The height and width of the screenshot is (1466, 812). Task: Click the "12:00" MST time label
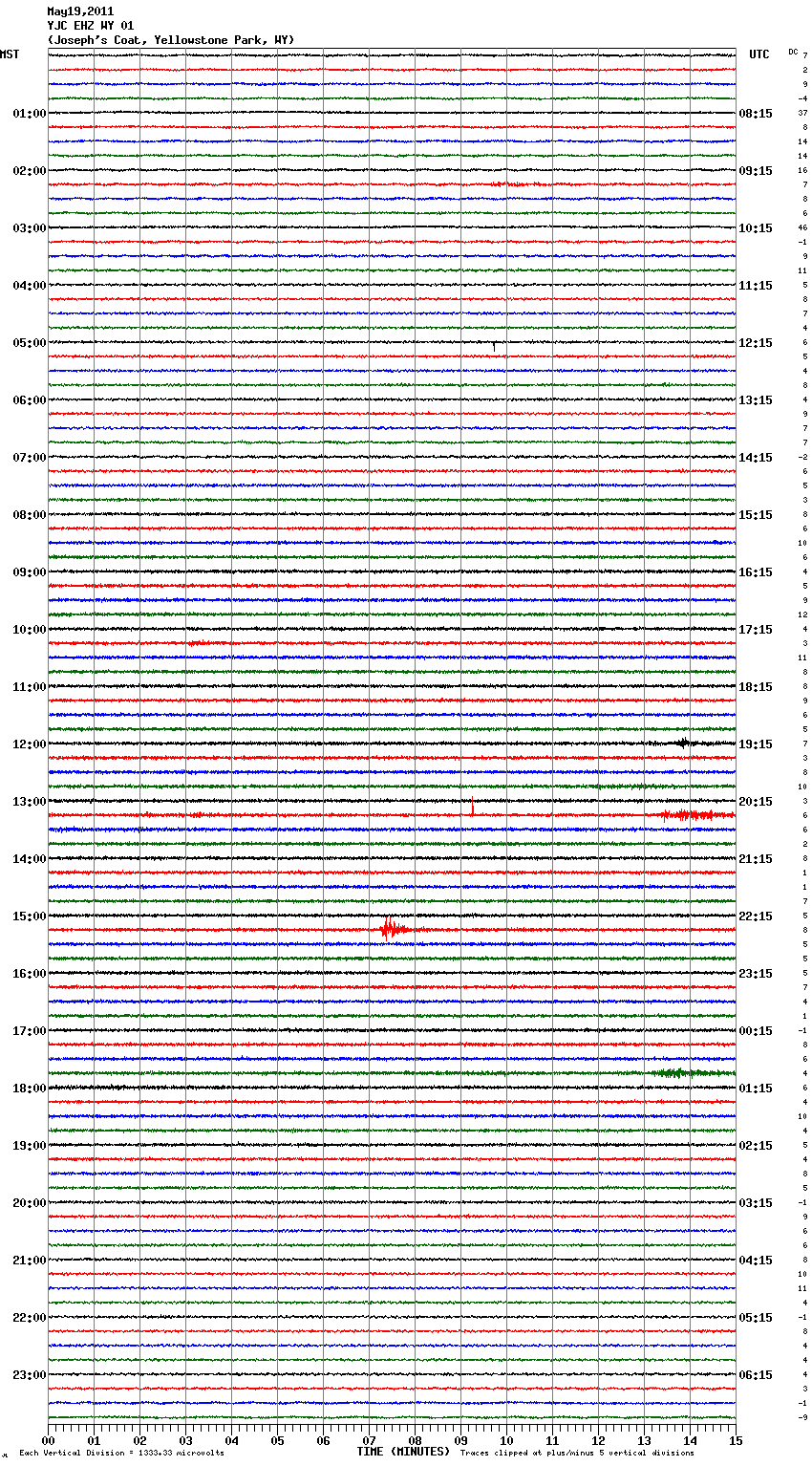(x=30, y=744)
